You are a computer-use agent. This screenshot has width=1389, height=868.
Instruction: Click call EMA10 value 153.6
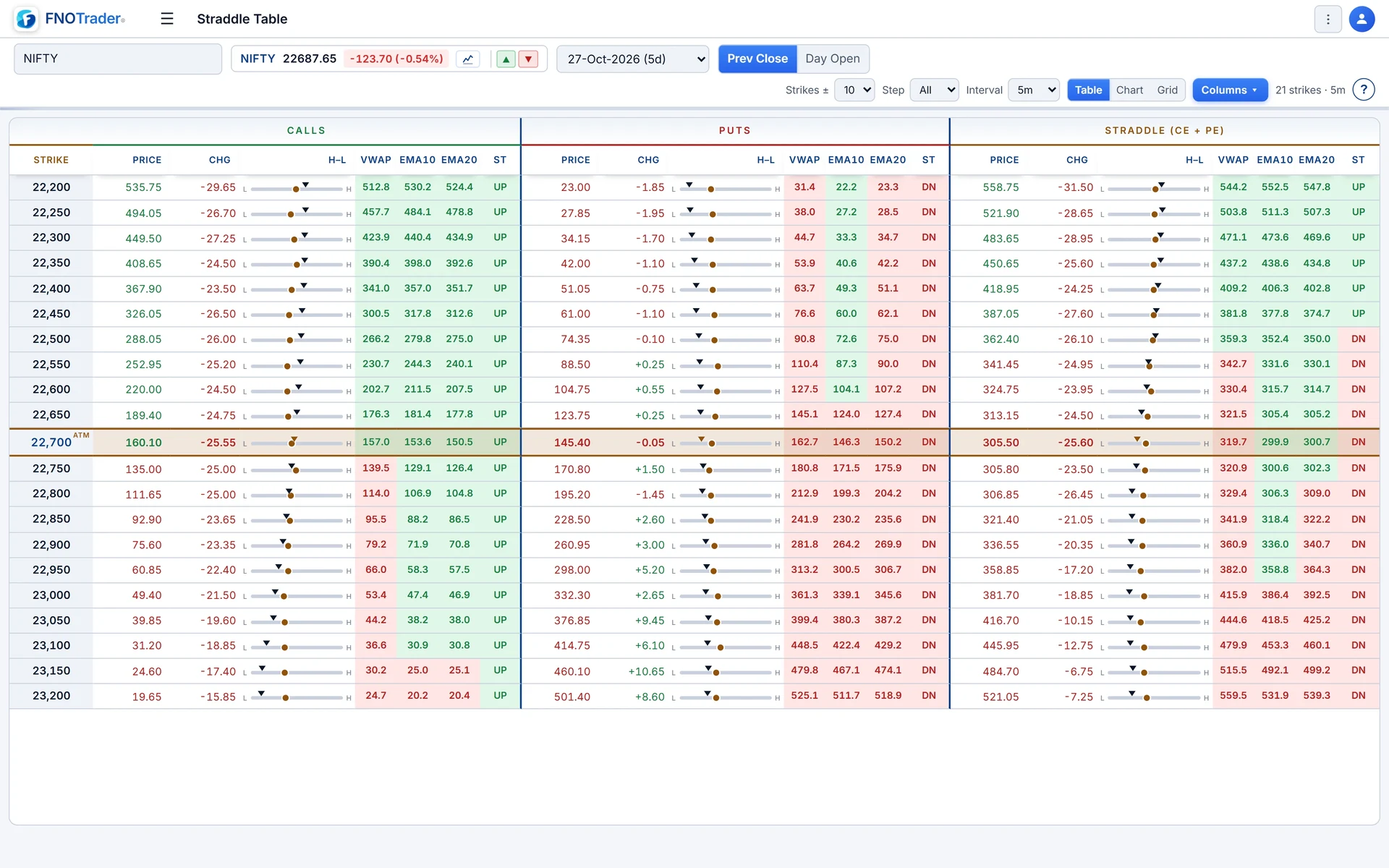coord(417,442)
